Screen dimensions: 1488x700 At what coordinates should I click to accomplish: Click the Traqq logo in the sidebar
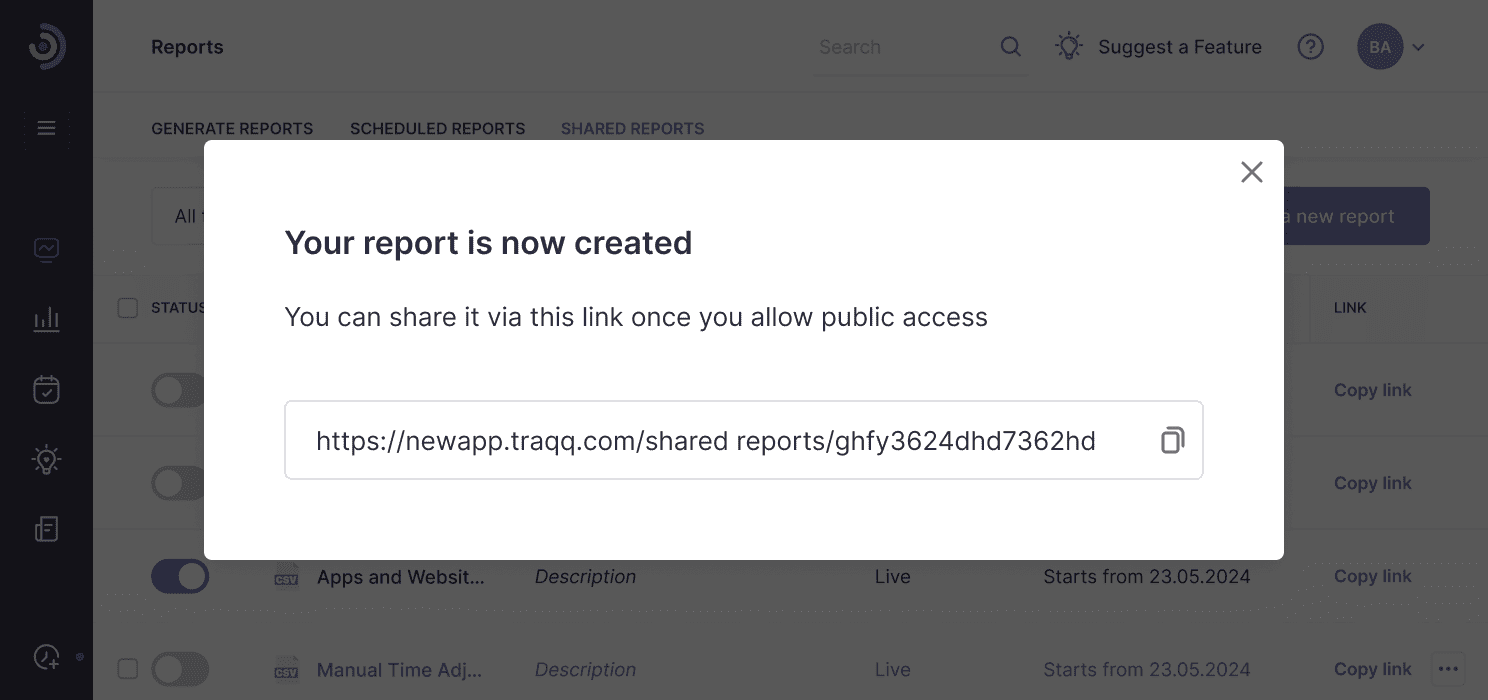point(46,47)
